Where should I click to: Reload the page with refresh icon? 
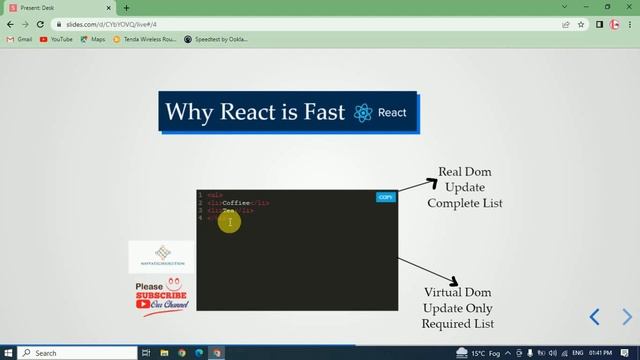40,24
